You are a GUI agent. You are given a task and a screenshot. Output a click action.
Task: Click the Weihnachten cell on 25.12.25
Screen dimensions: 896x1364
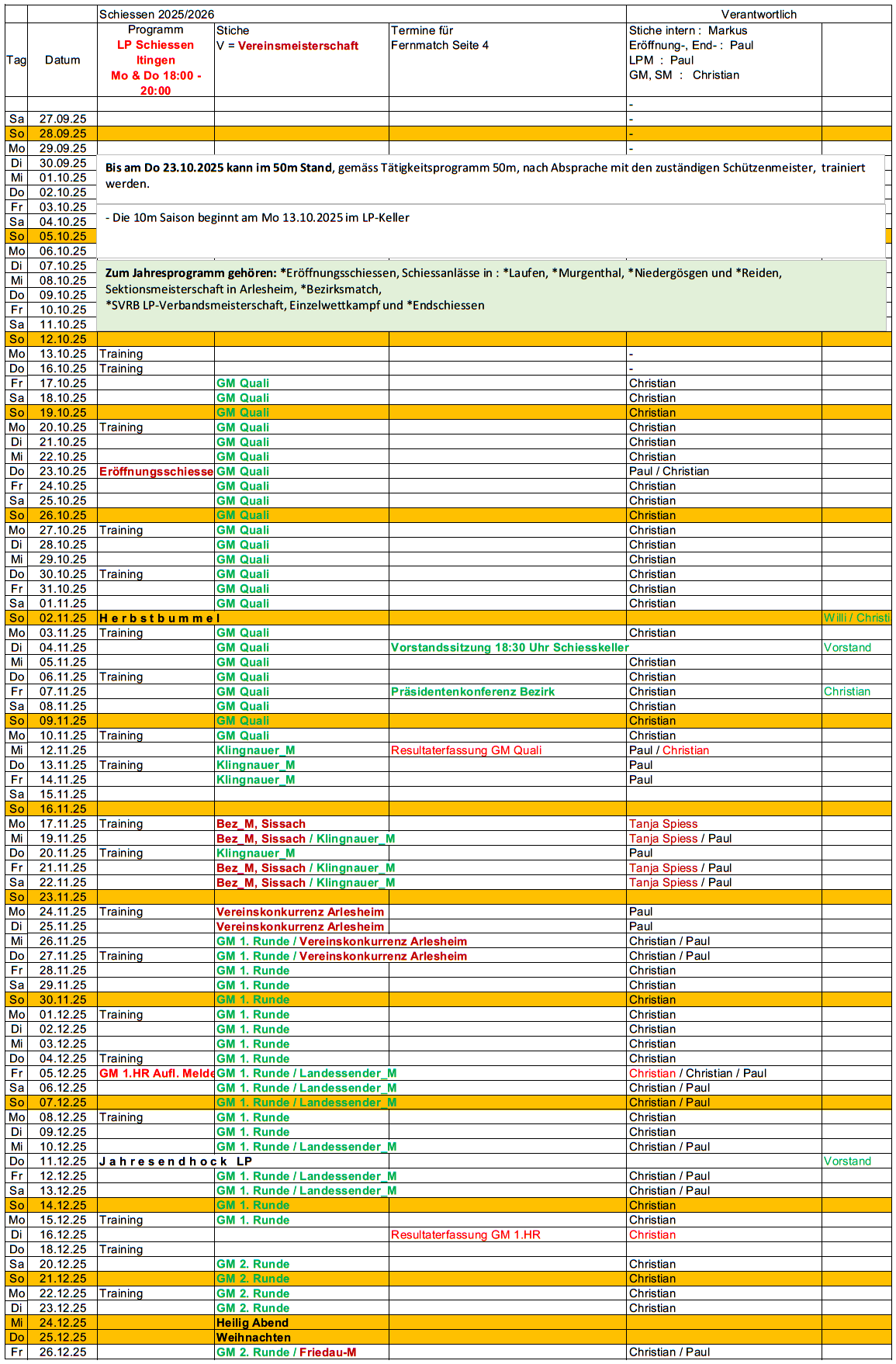point(254,1338)
